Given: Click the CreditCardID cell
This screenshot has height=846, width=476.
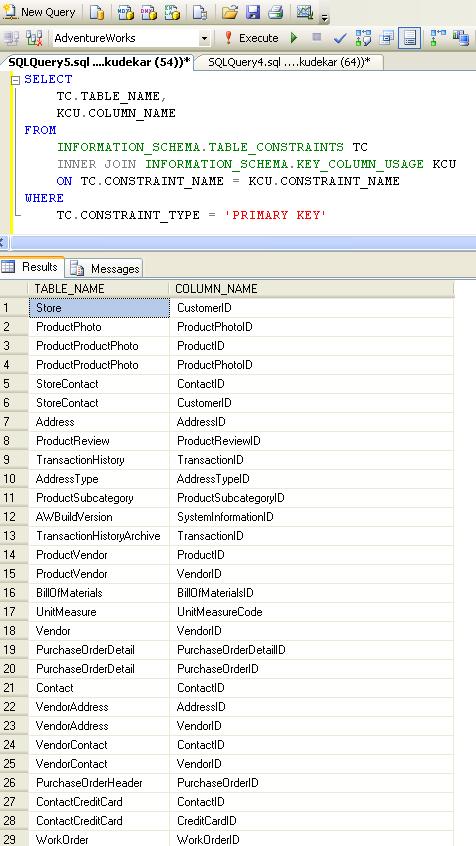Looking at the screenshot, I should [311, 821].
